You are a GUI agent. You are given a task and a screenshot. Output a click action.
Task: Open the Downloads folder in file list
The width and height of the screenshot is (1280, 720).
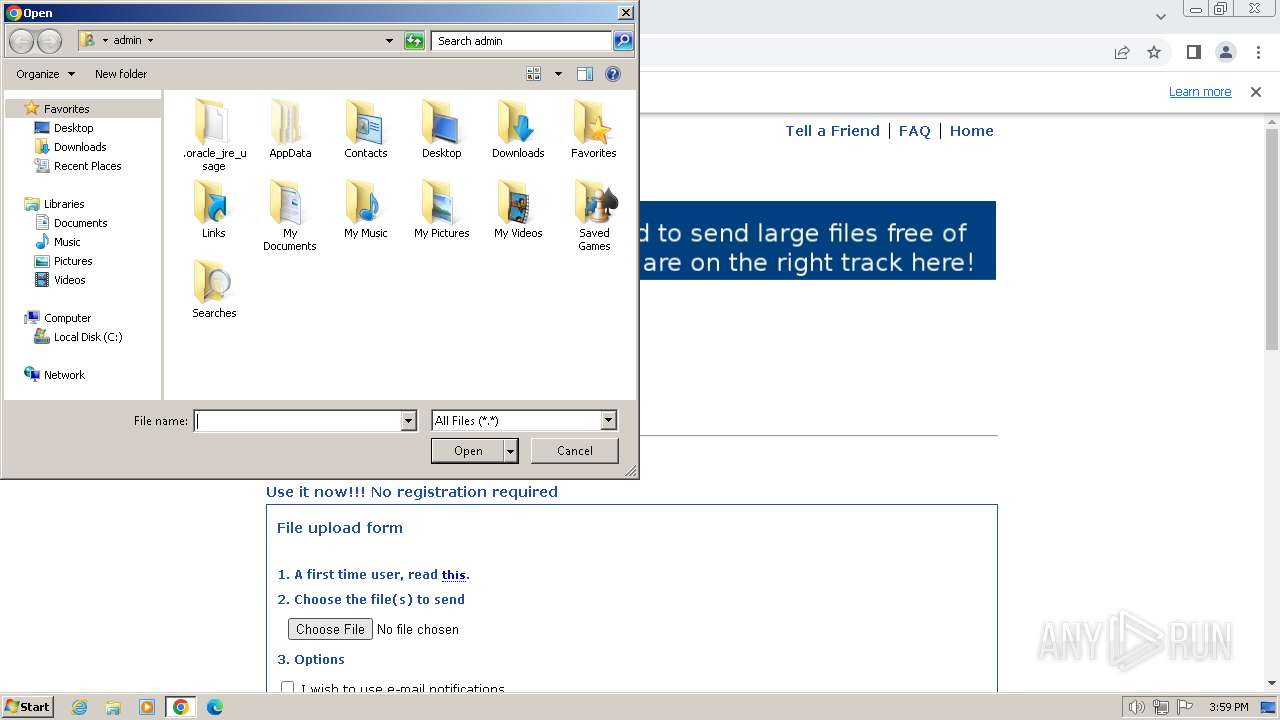coord(518,128)
